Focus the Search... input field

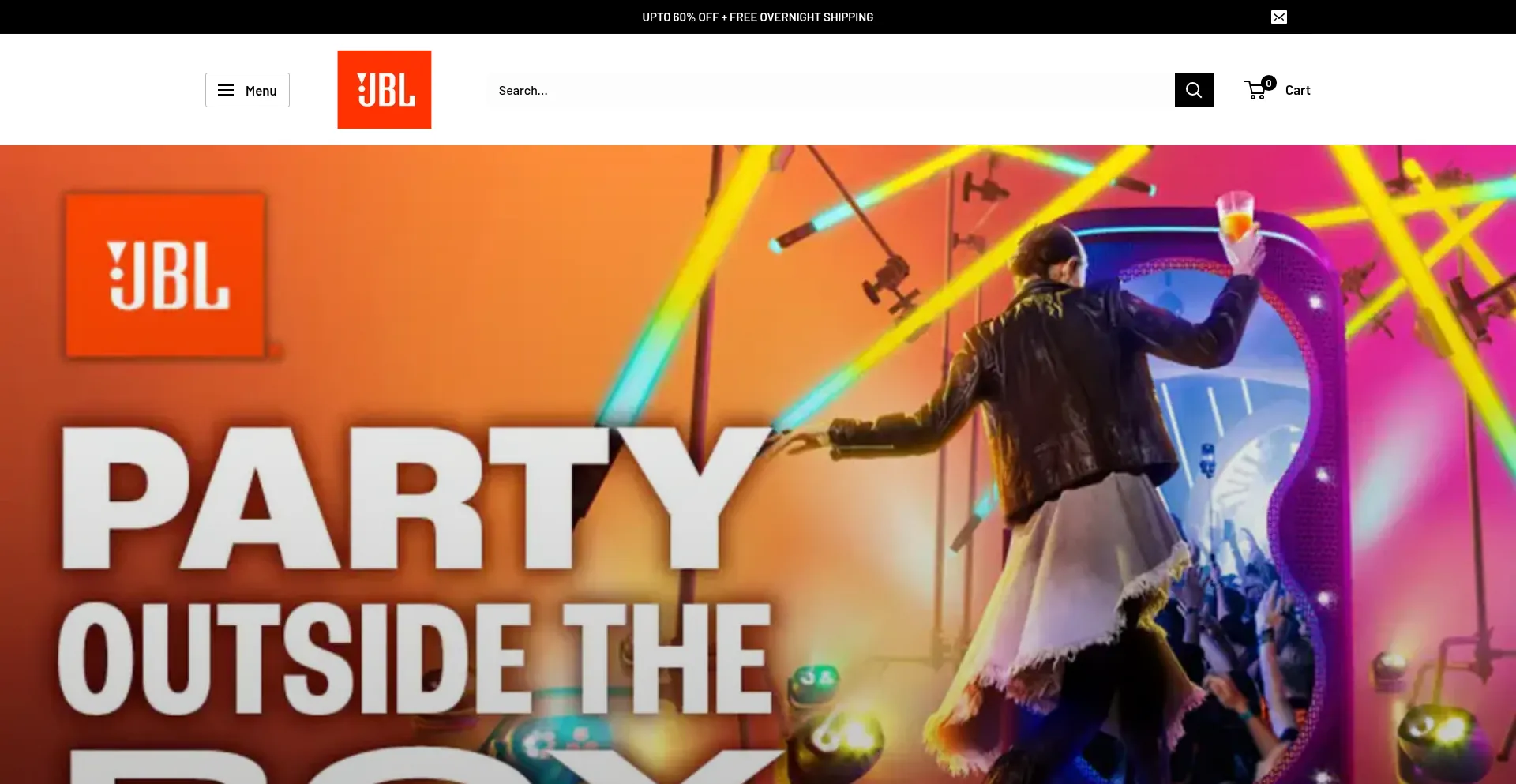830,90
